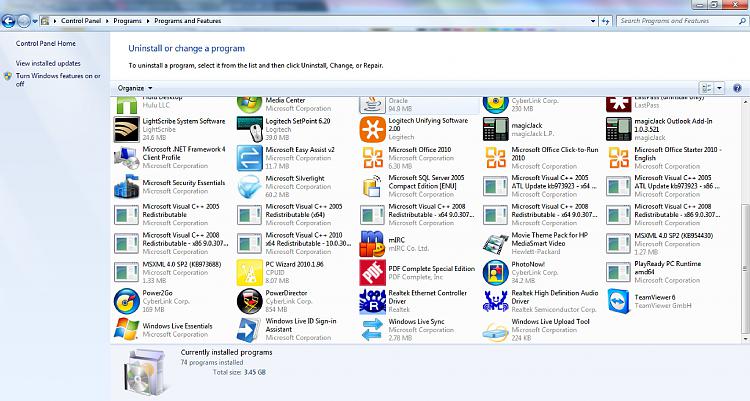Open the recent pages dropdown arrow
Viewport: 750px width, 401px height.
pos(35,21)
